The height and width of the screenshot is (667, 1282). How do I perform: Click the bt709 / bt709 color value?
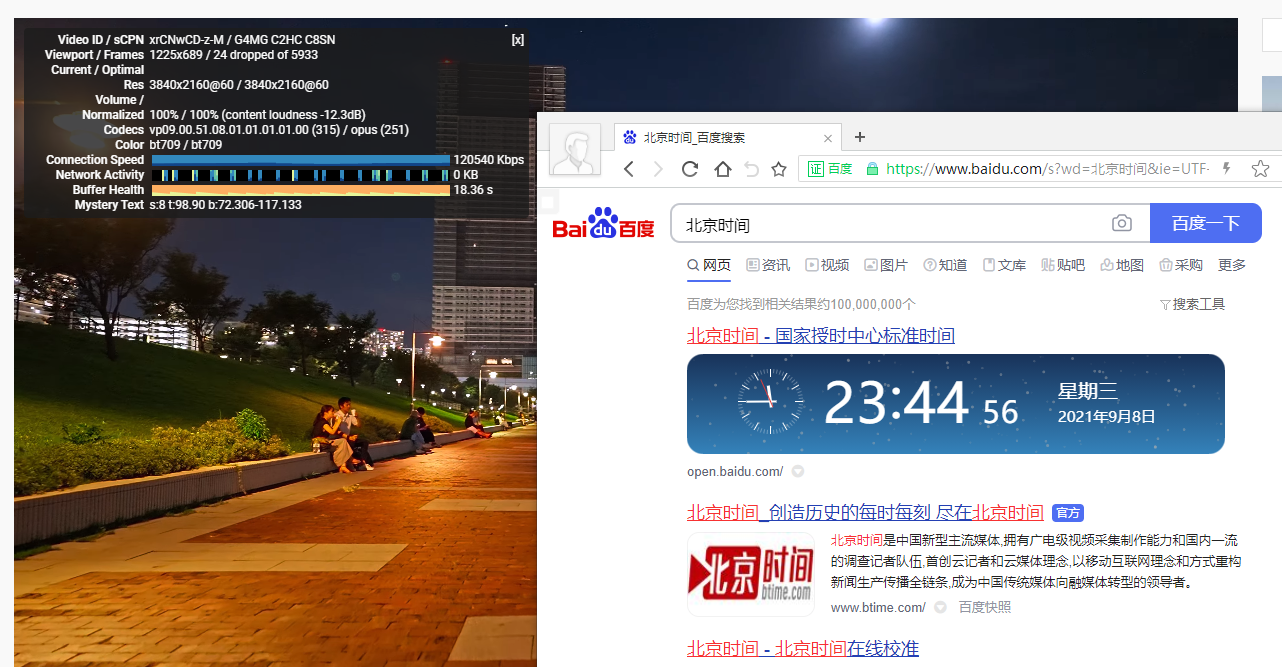click(186, 145)
